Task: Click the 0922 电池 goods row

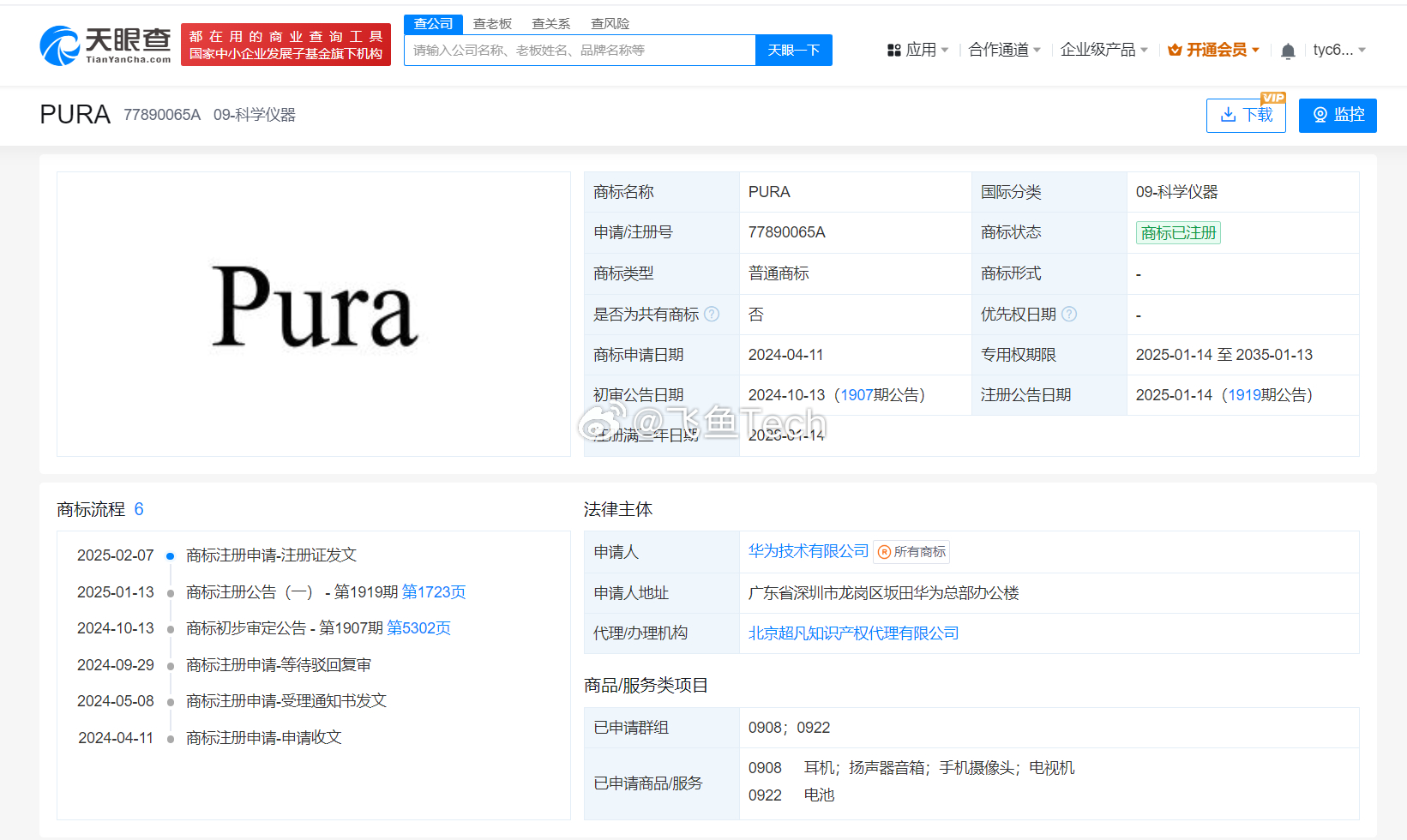Action: click(791, 795)
